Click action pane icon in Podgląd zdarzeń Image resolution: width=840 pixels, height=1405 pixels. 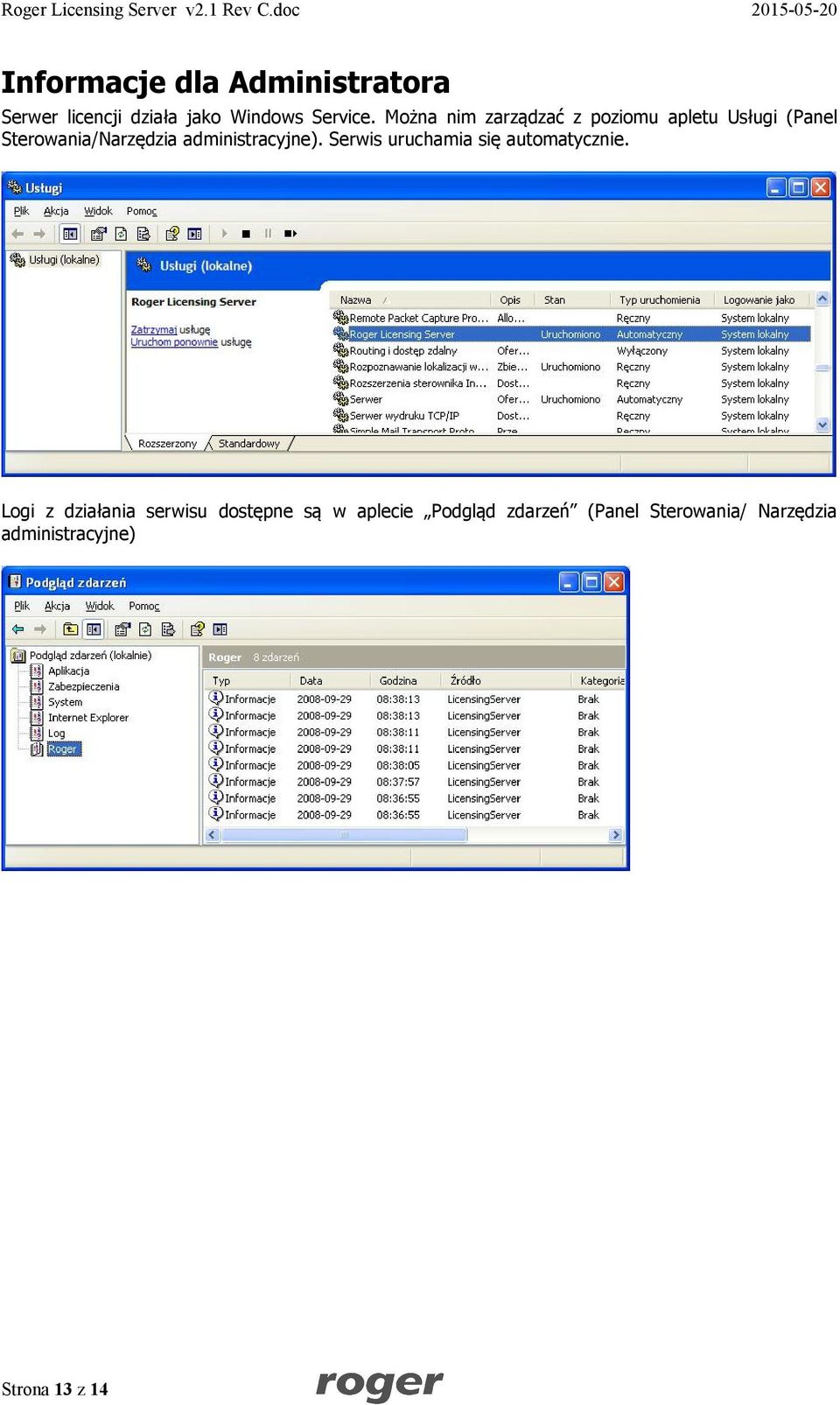click(x=220, y=629)
